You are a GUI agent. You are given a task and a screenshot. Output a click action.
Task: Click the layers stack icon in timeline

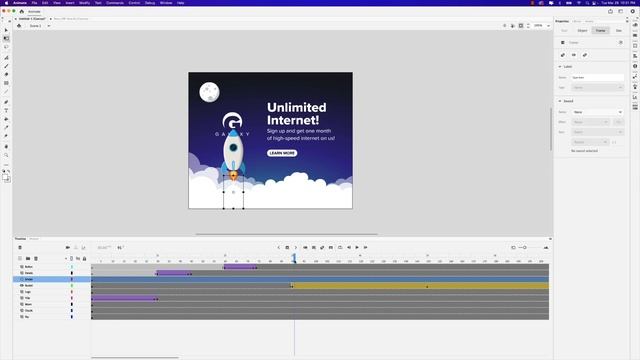[x=20, y=247]
